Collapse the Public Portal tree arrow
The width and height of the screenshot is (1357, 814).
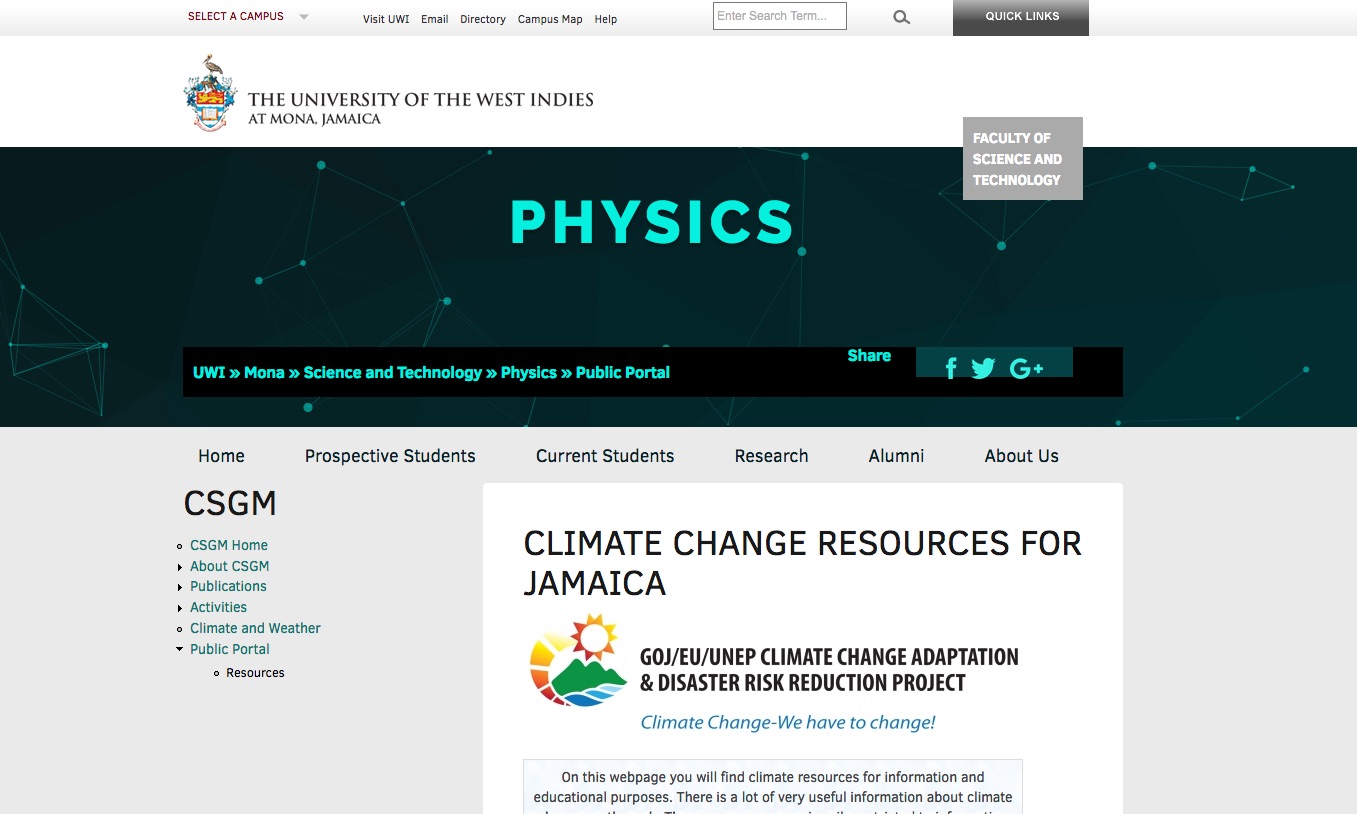(x=180, y=649)
